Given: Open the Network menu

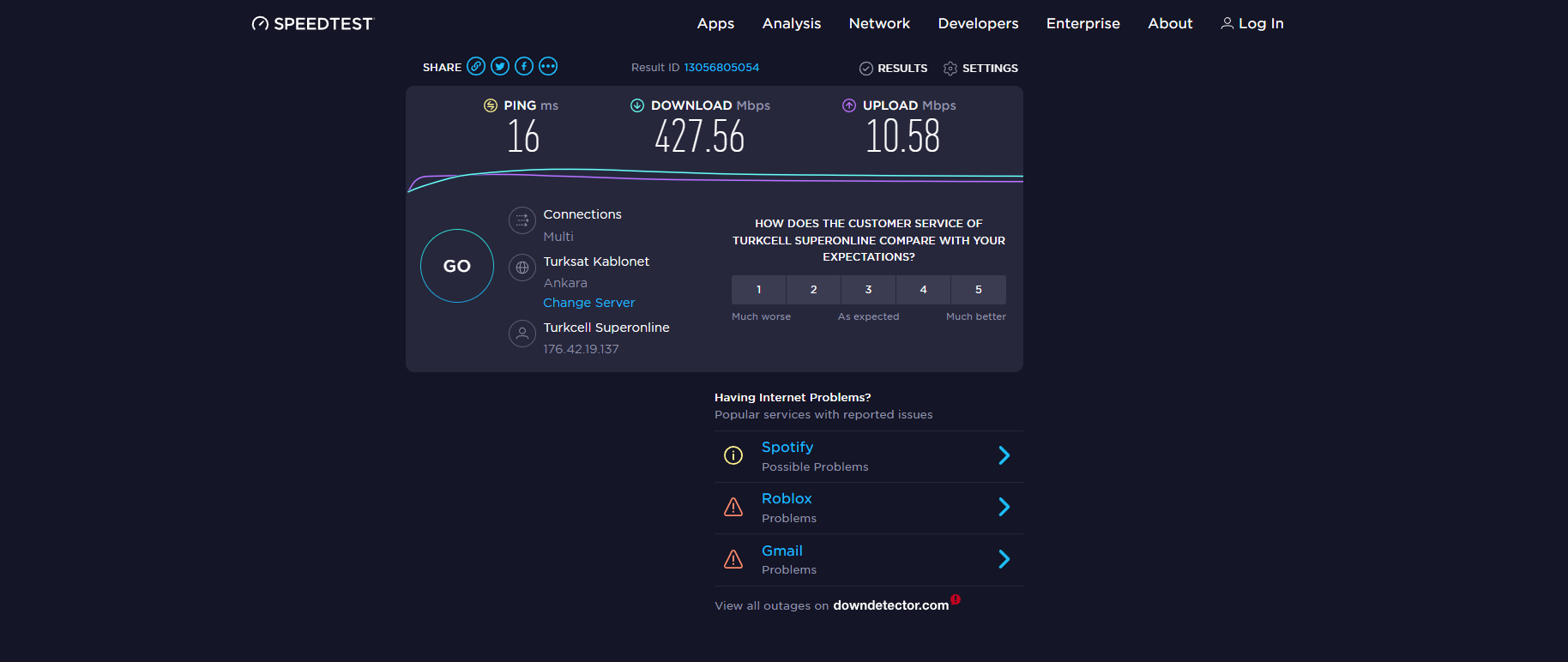Looking at the screenshot, I should (879, 24).
